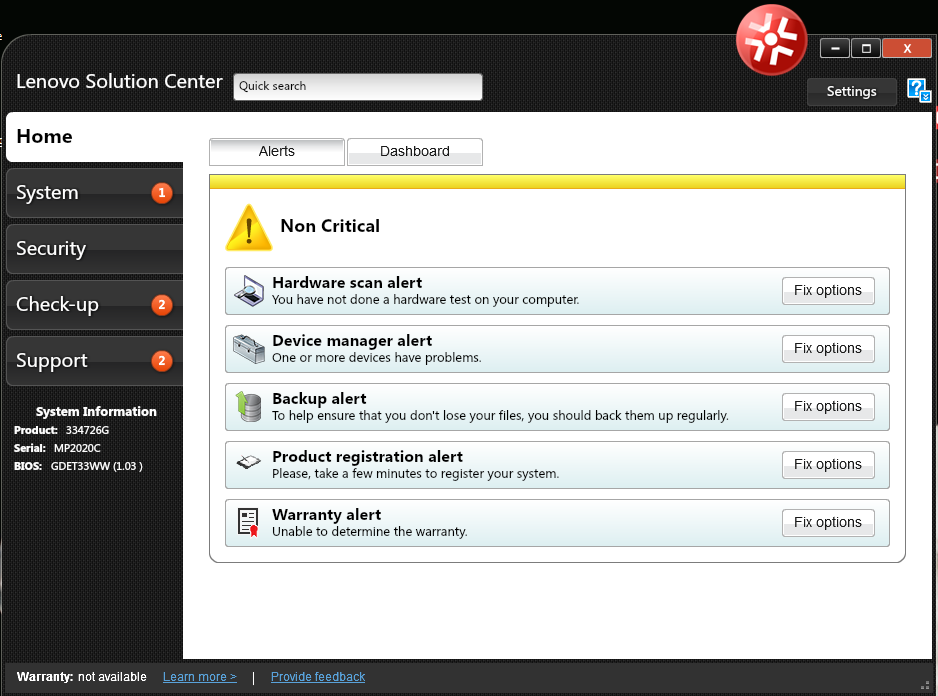
Task: Click the window resize grip in corner
Action: [925, 685]
